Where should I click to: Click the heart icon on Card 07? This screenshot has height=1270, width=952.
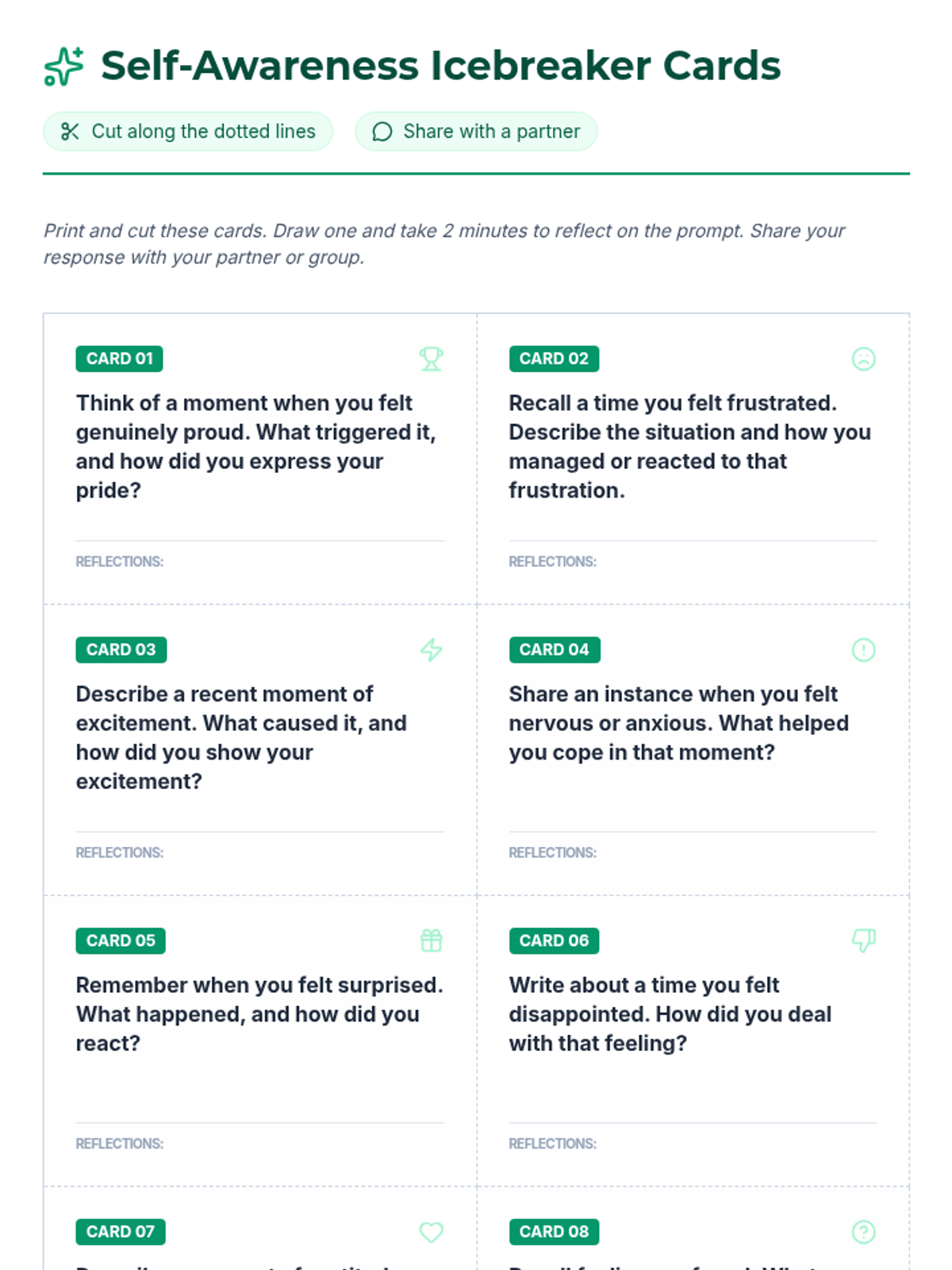click(x=431, y=1232)
